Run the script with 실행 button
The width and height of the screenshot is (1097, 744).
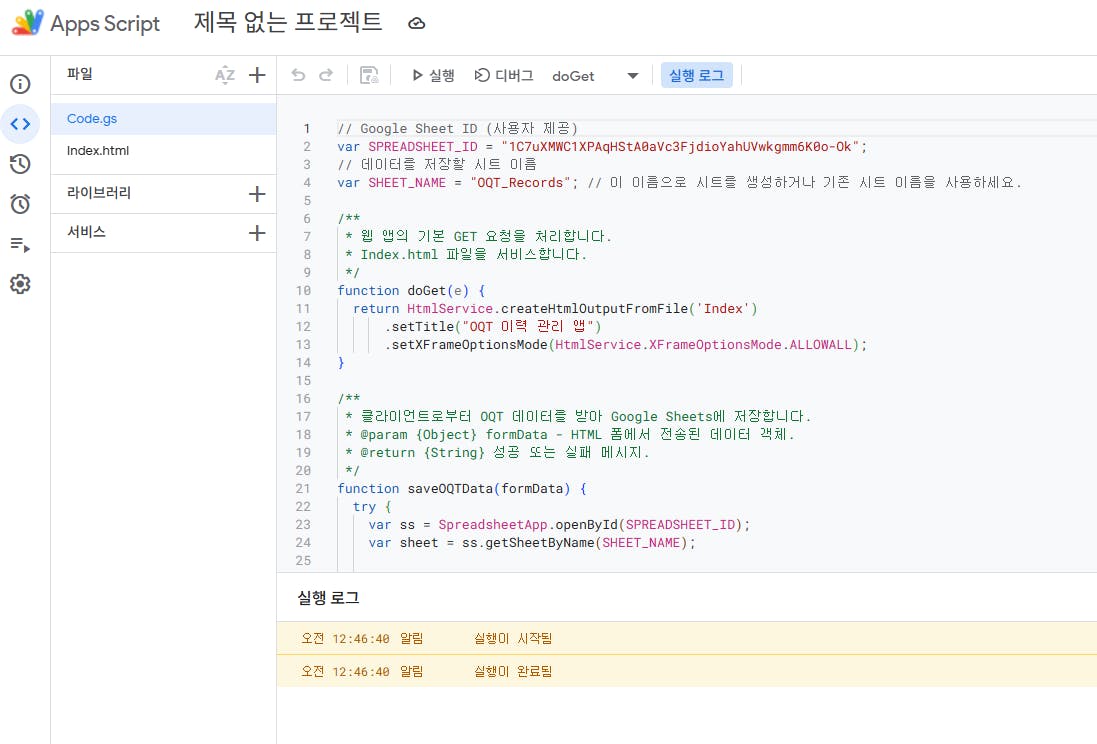point(433,75)
